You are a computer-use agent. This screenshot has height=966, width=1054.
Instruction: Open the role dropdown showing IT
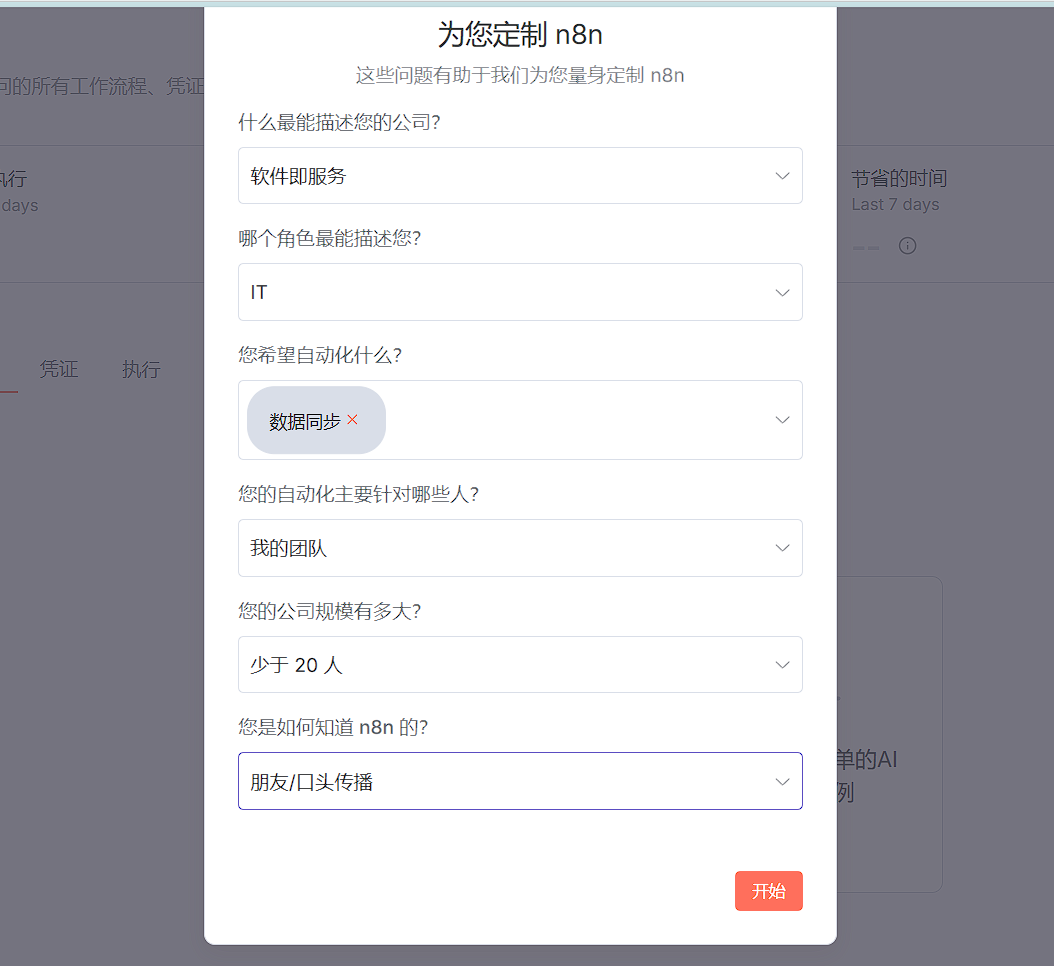point(520,292)
